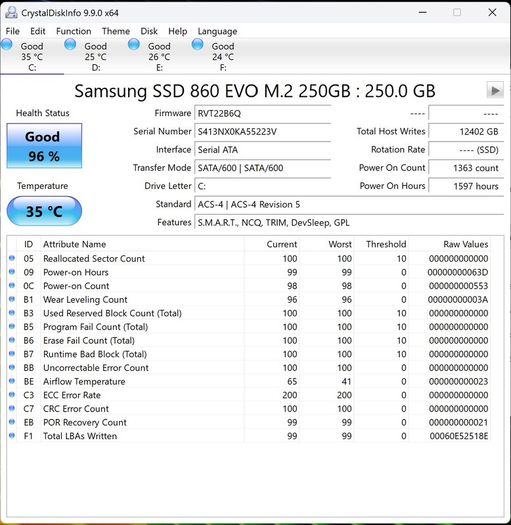Select the Wear Leveling Count row
Viewport: 511px width, 525px height.
249,299
